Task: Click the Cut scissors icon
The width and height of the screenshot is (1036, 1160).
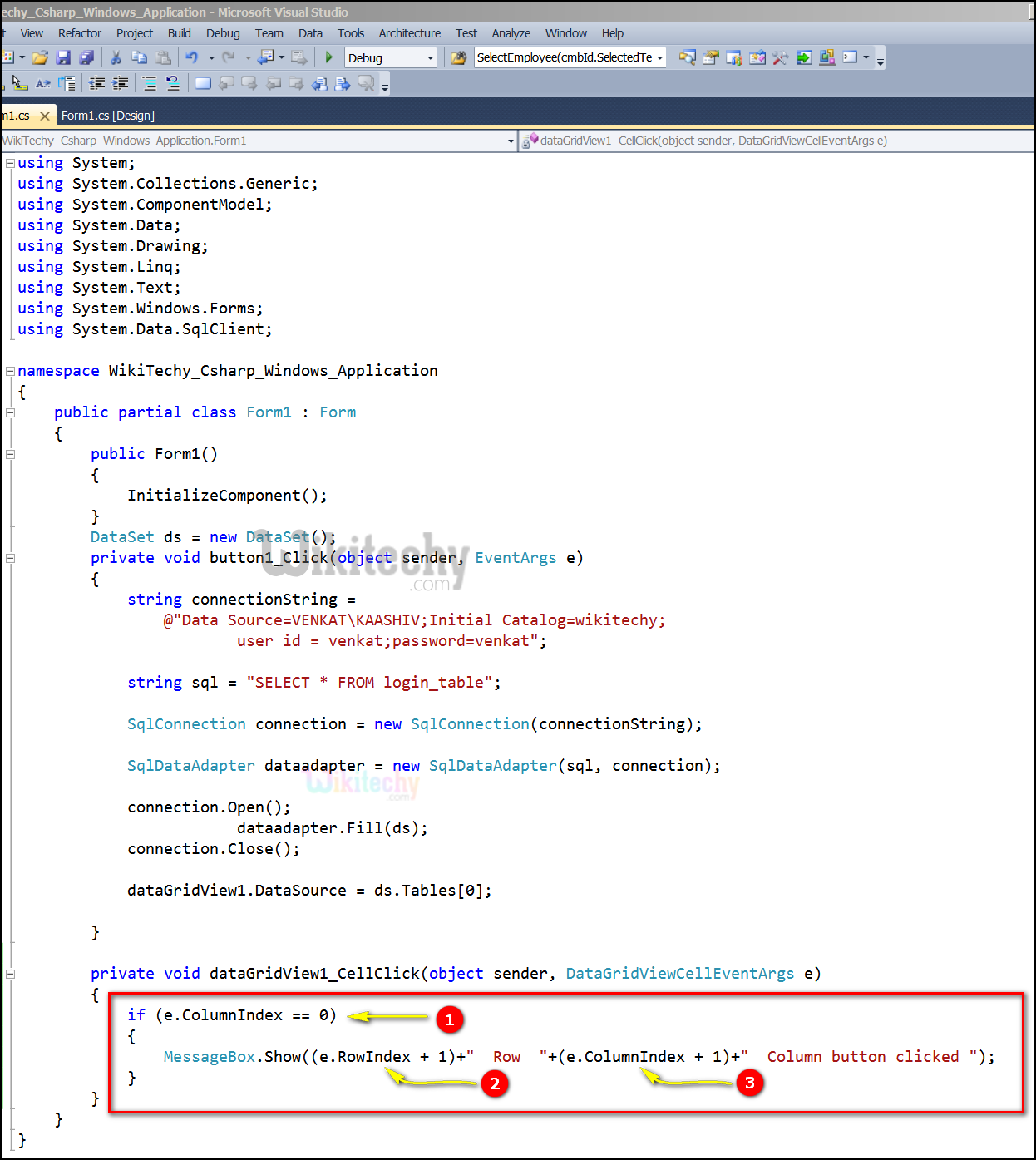Action: (116, 57)
